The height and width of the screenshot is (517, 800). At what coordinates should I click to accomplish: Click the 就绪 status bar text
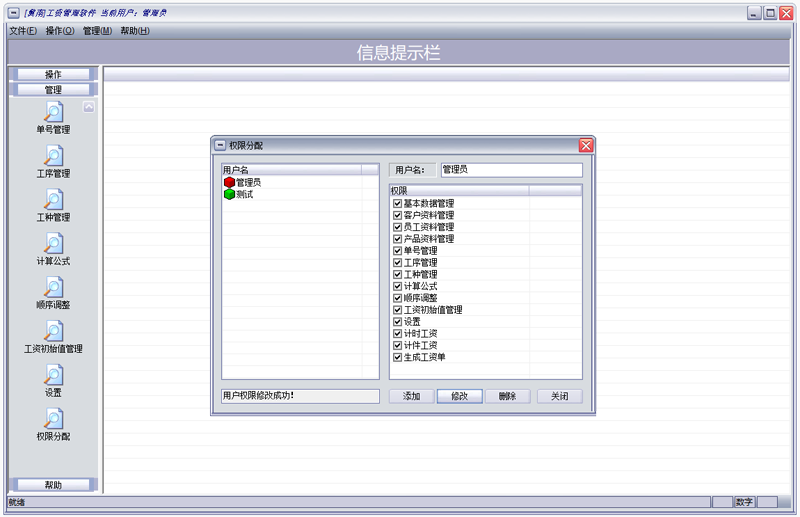(17, 502)
